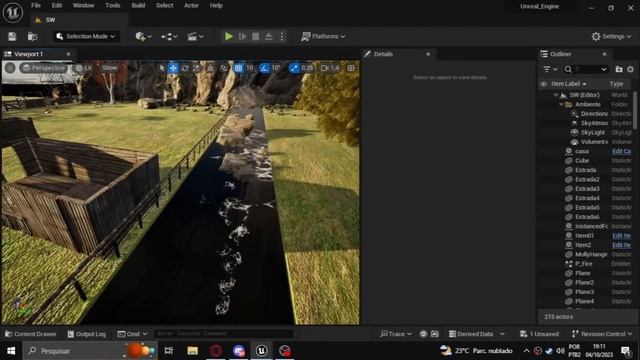Screen dimensions: 640x360
Task: Activate the rotate tool in viewport
Action: [185, 68]
